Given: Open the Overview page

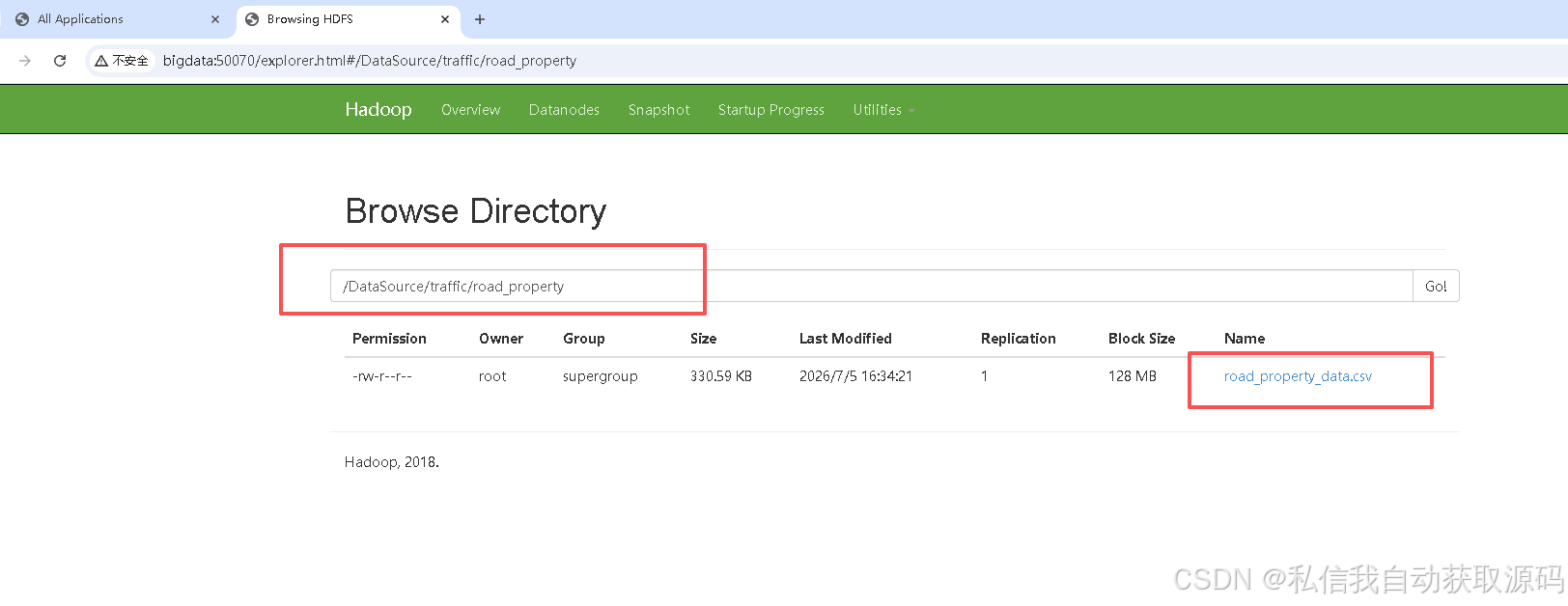Looking at the screenshot, I should [471, 110].
